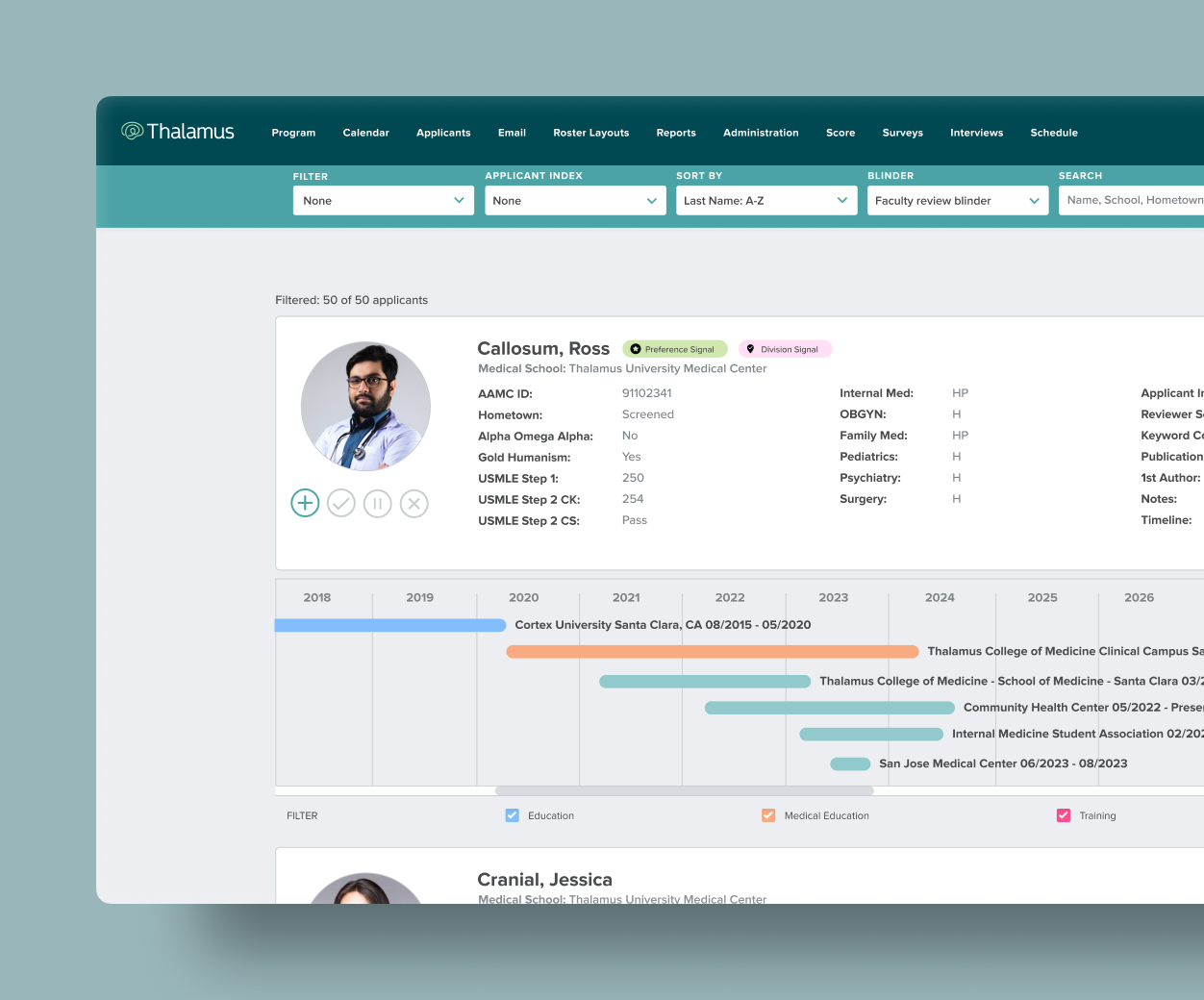
Task: Uncheck the Education filter
Action: 512,814
